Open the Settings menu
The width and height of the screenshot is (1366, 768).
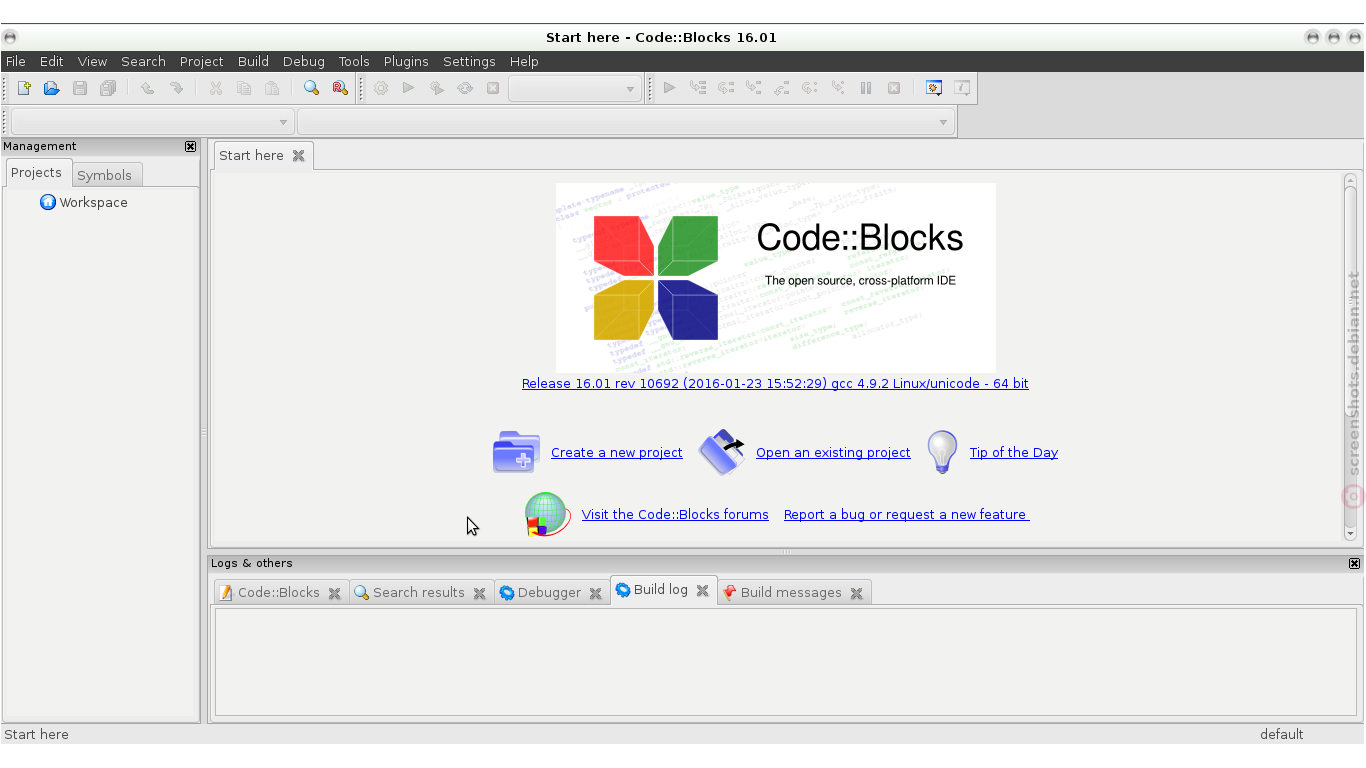point(470,61)
